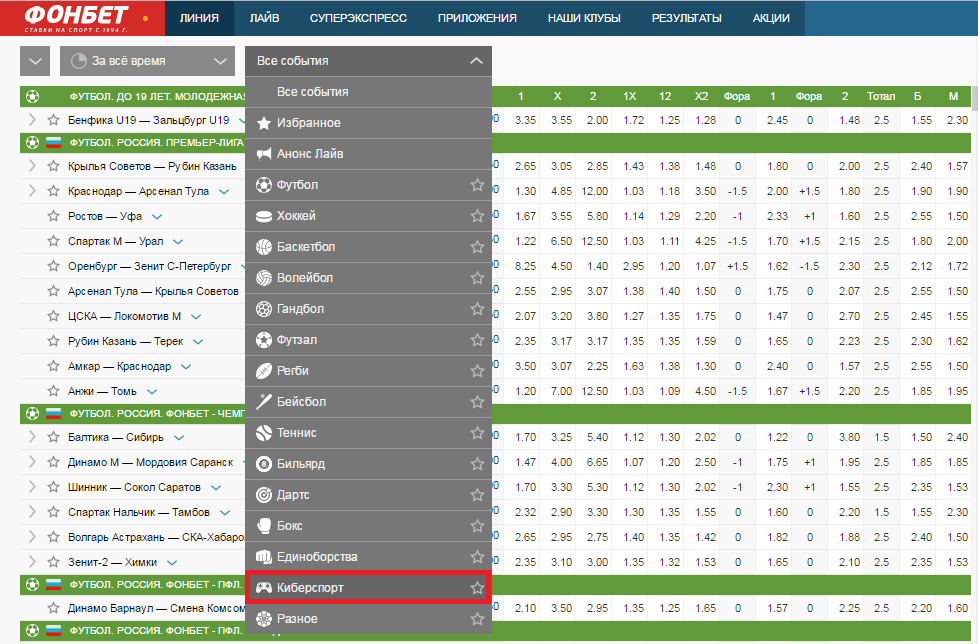Click the soccer ball icon in the Фонбет - Чемпионат header
This screenshot has width=978, height=644.
pos(32,413)
